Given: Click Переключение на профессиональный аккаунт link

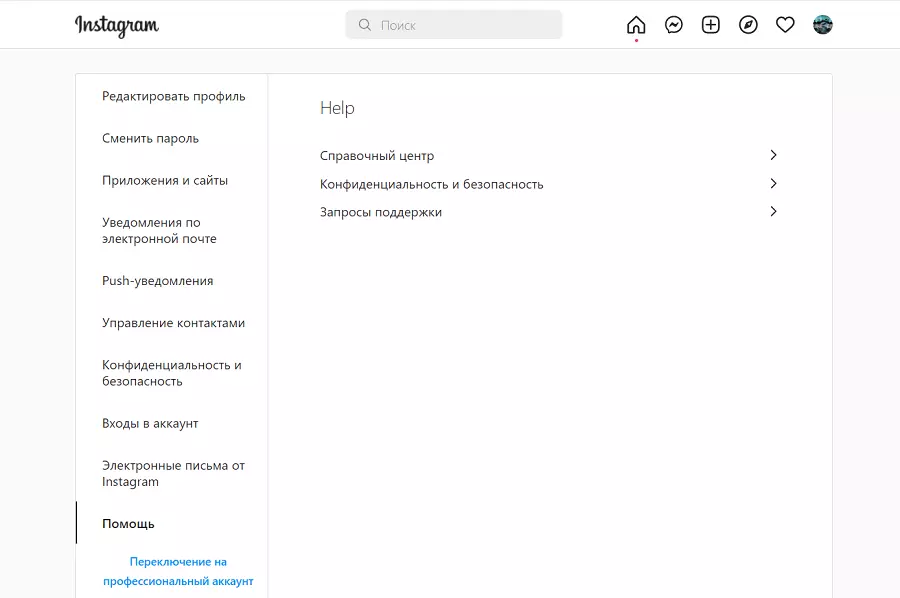Looking at the screenshot, I should pos(178,571).
